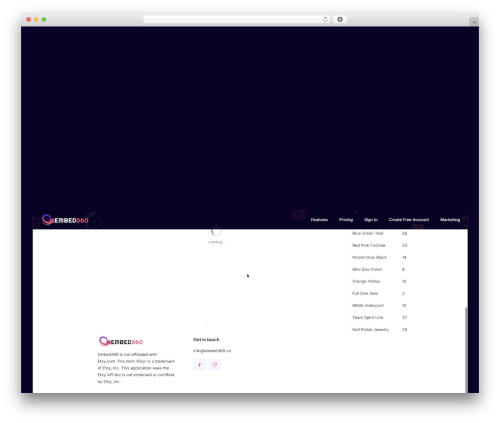500x423 pixels.
Task: Click the Embed360 footer logo
Action: pos(121,341)
